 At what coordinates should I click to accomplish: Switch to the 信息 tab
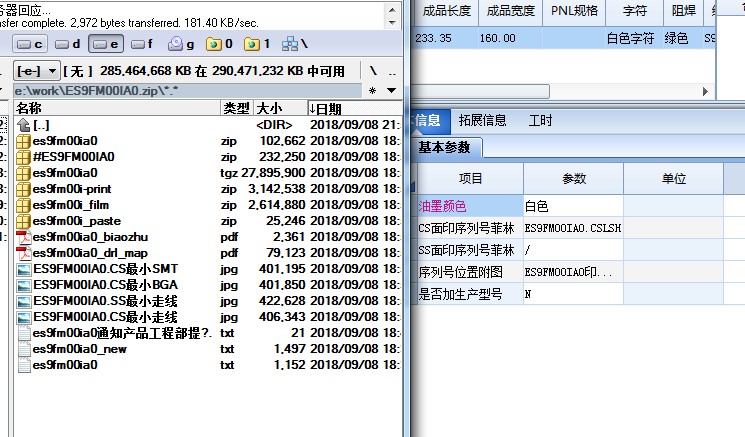[x=428, y=120]
